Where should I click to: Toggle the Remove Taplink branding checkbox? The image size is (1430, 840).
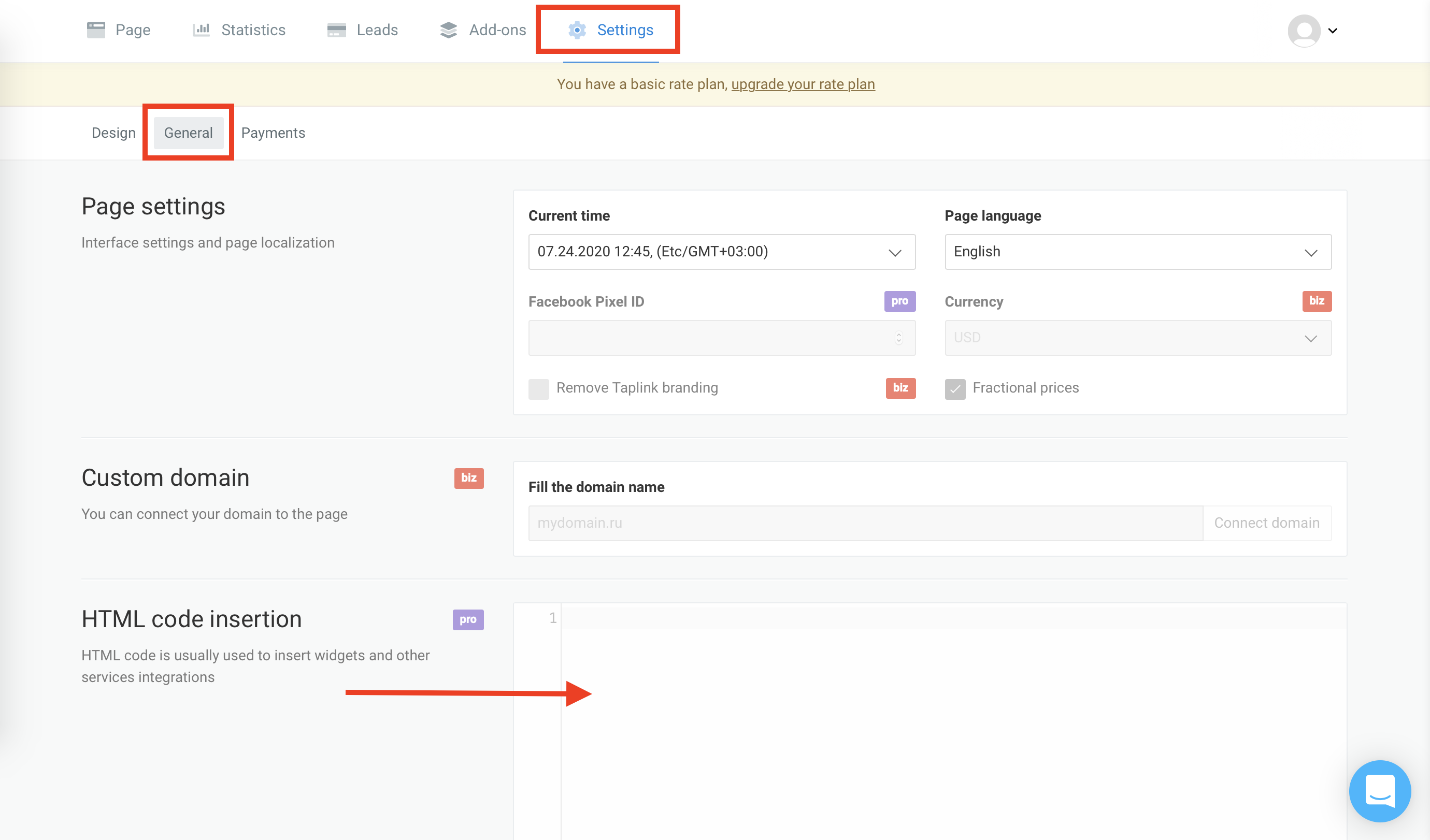[538, 389]
